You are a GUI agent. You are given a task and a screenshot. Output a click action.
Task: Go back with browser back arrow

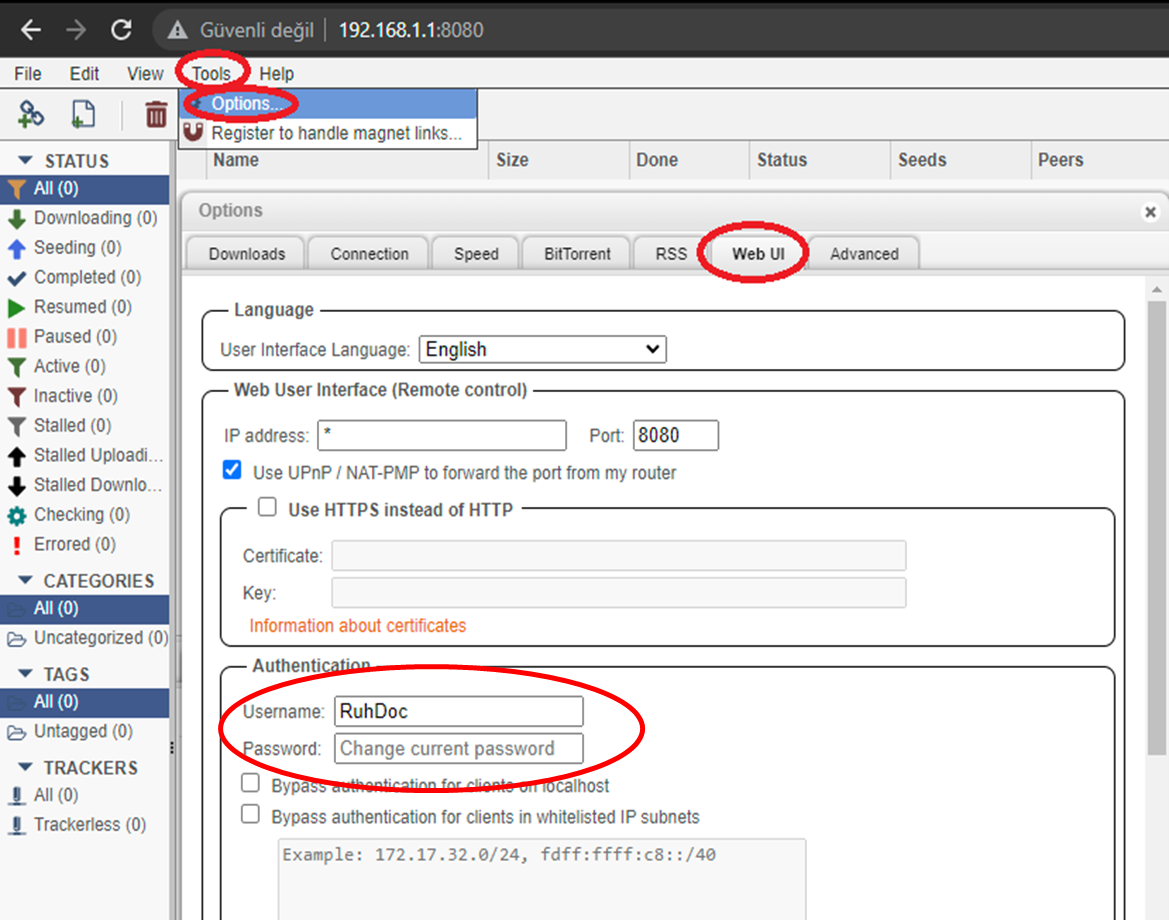31,30
